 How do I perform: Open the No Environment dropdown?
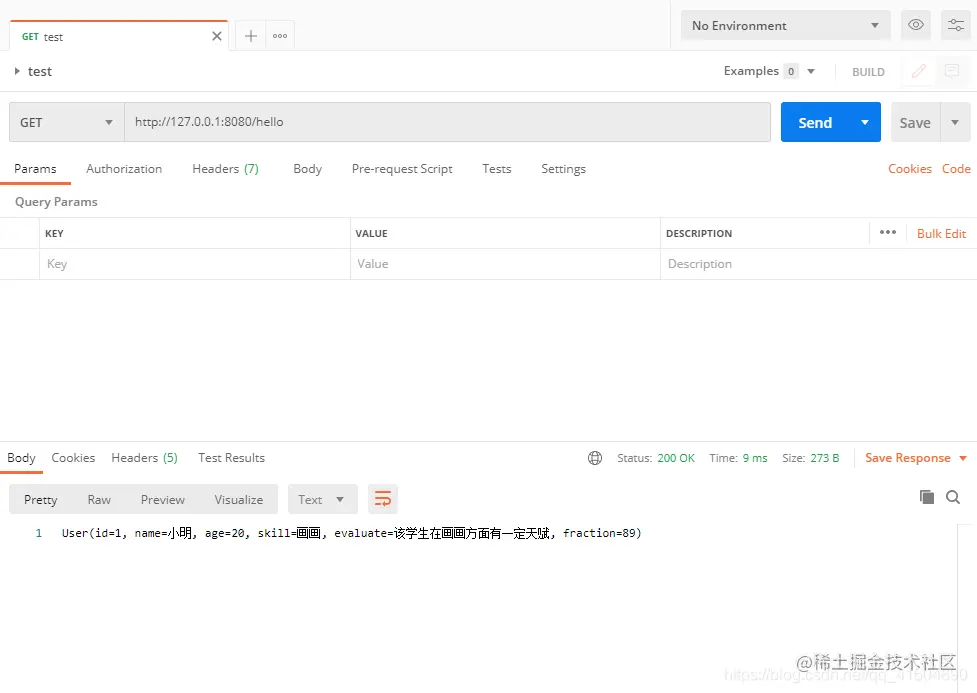[x=784, y=24]
